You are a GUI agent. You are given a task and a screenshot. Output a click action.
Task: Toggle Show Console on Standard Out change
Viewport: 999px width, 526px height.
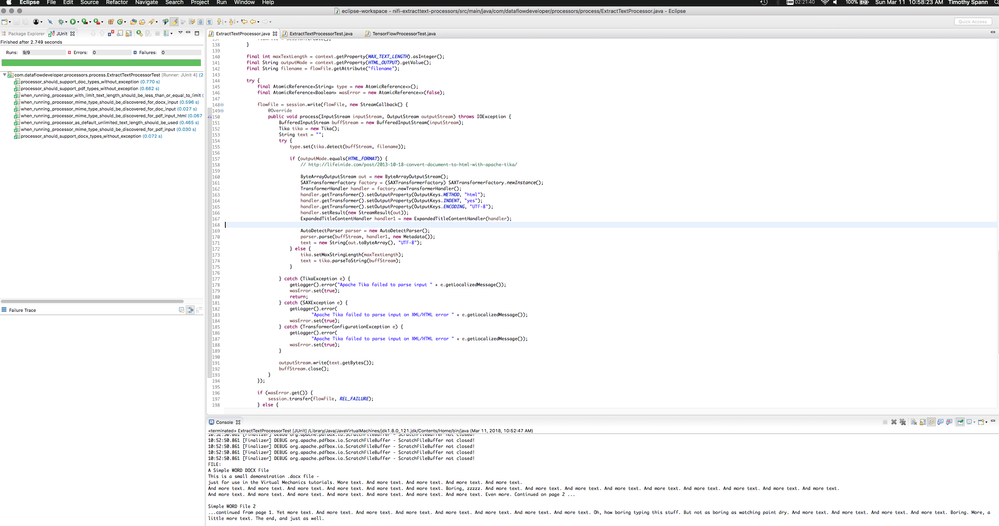click(940, 422)
